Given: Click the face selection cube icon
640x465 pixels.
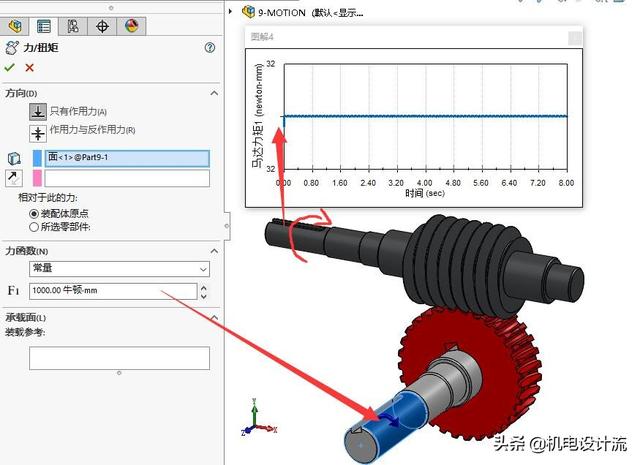Looking at the screenshot, I should 14,158.
